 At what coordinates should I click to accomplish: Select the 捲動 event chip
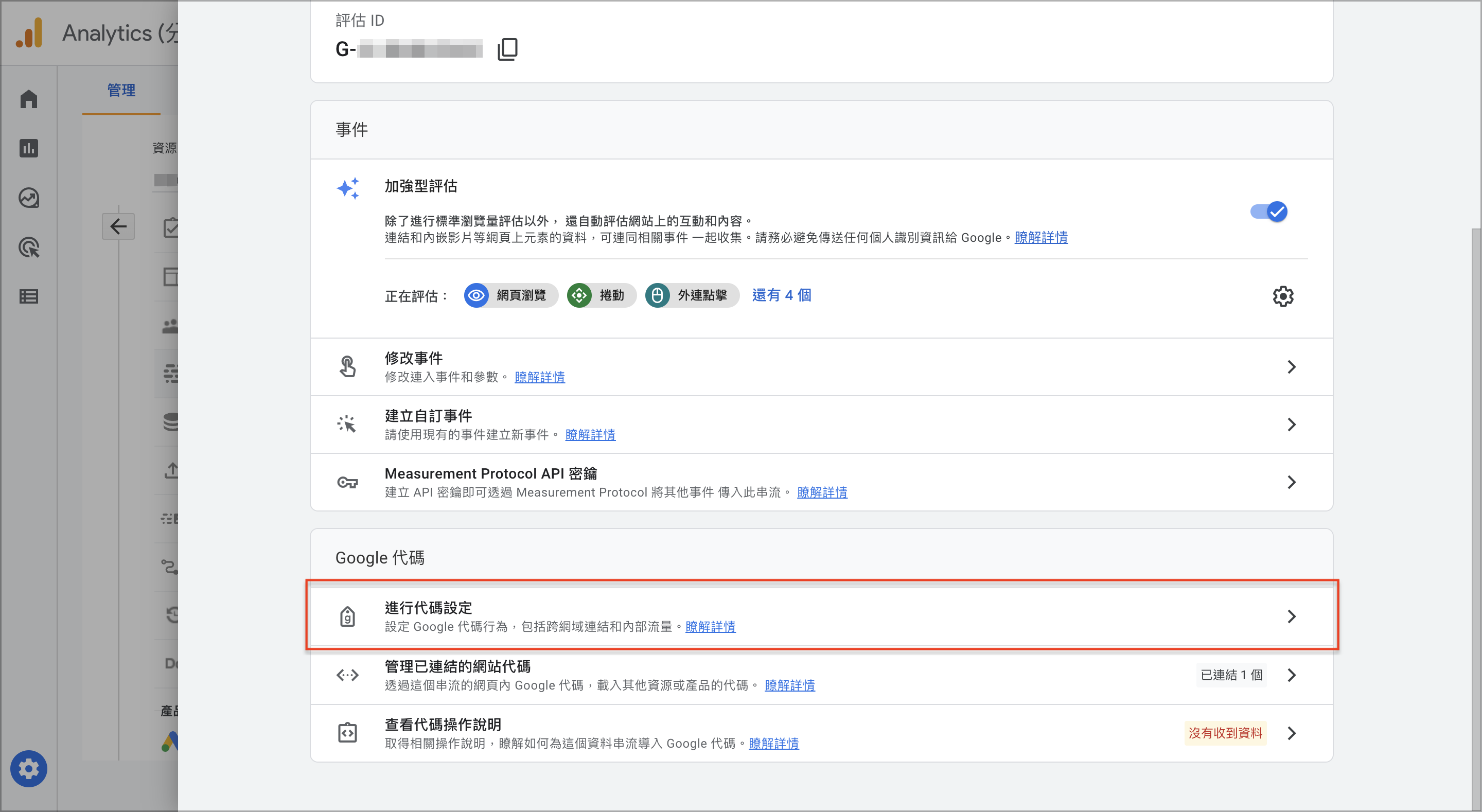tap(601, 295)
